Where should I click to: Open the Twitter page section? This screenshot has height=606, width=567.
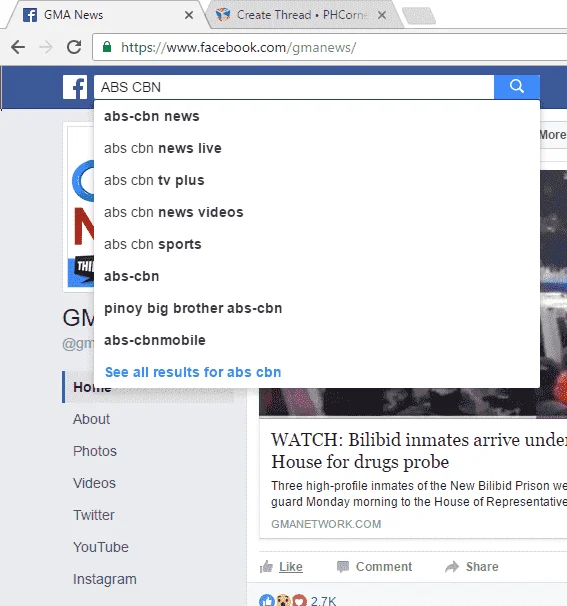(x=94, y=516)
